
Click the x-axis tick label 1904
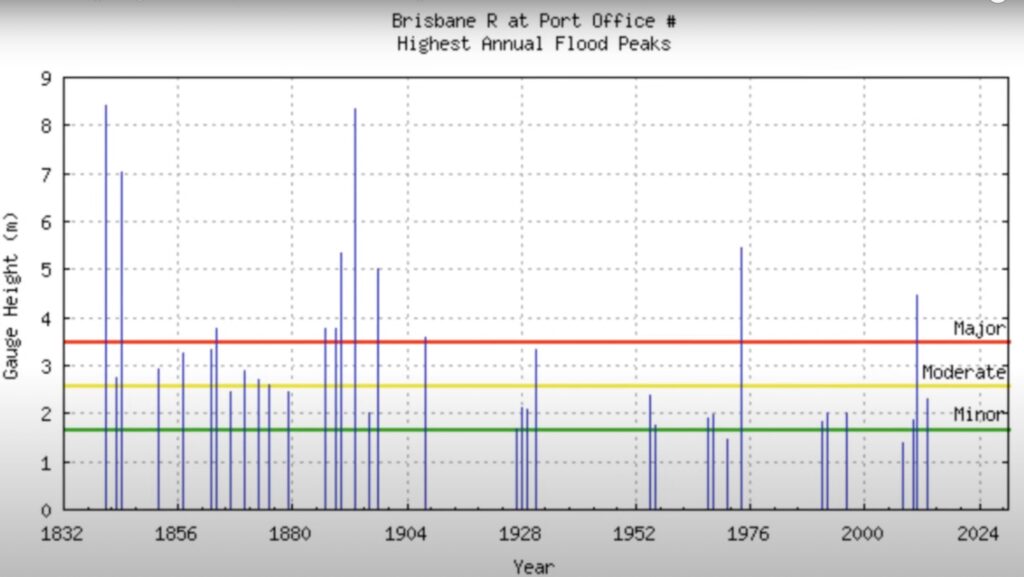tap(406, 534)
